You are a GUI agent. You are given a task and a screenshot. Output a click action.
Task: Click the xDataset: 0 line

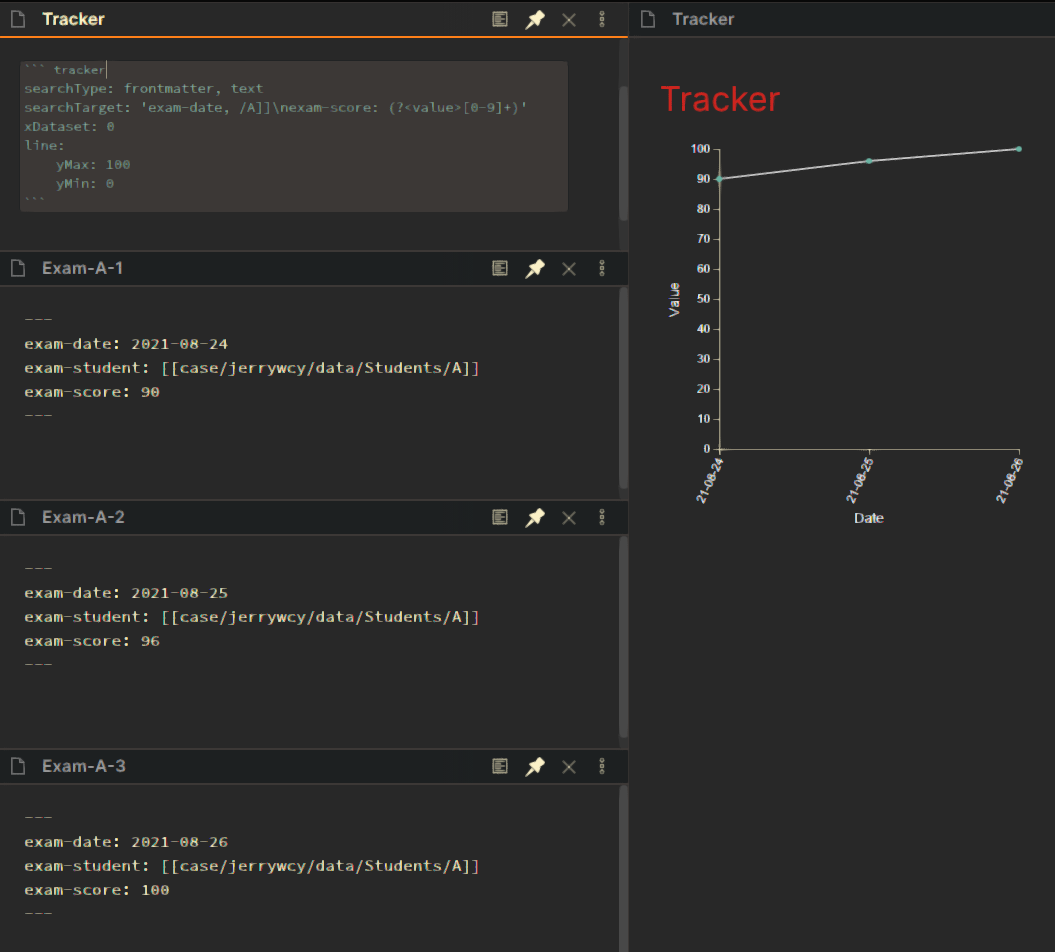(69, 126)
